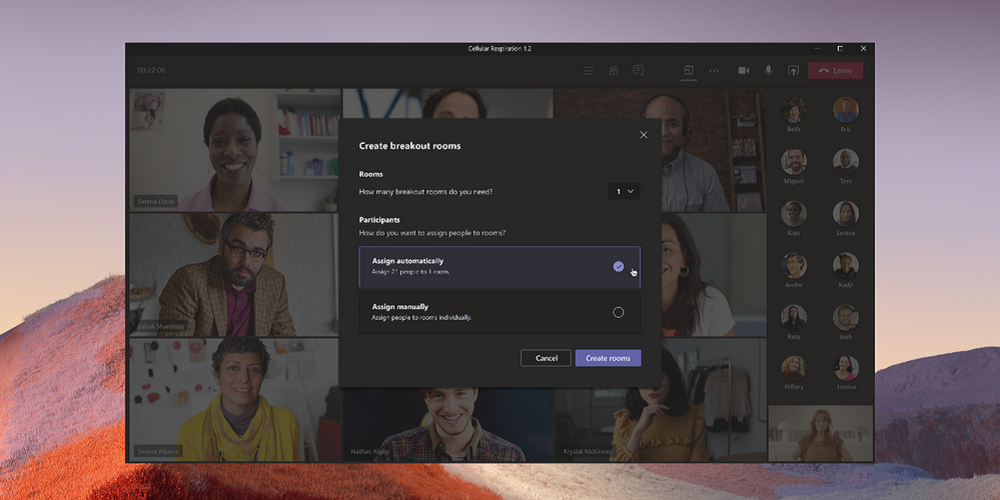Select Jessica's avatar in the side panel
The width and height of the screenshot is (1000, 500).
coord(846,368)
